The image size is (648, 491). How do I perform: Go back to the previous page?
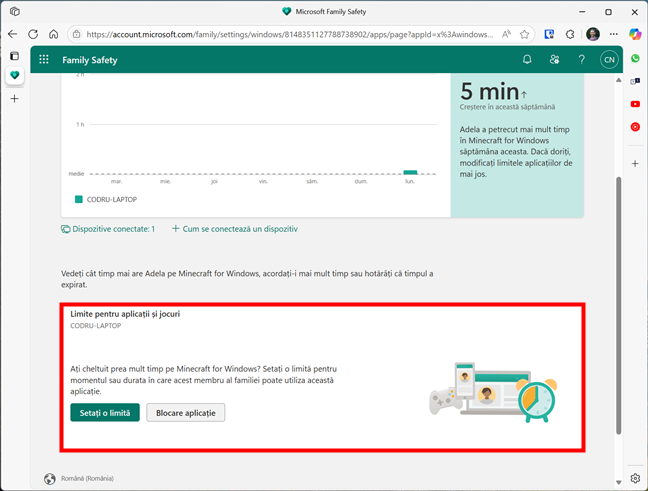(13, 34)
